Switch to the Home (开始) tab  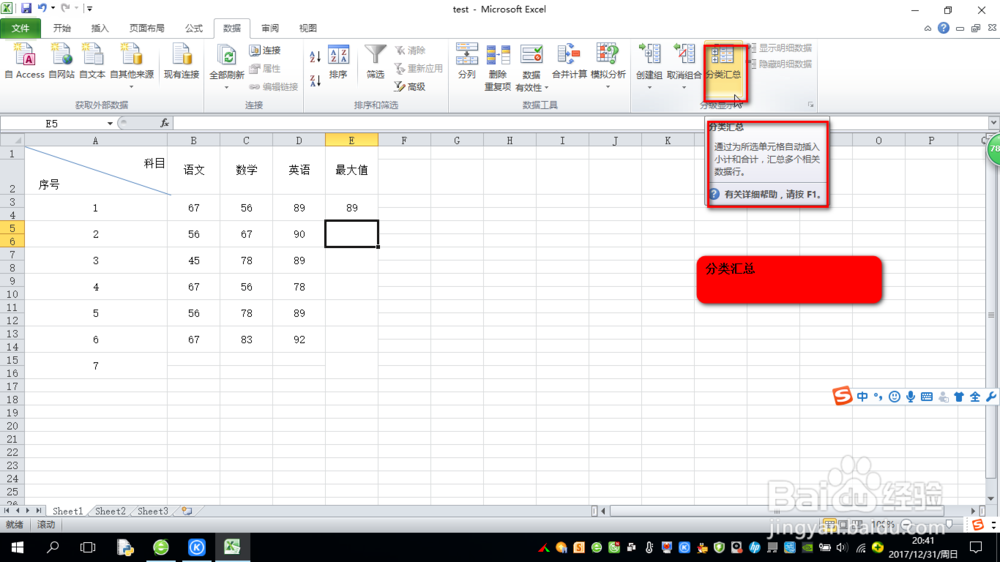coord(62,28)
